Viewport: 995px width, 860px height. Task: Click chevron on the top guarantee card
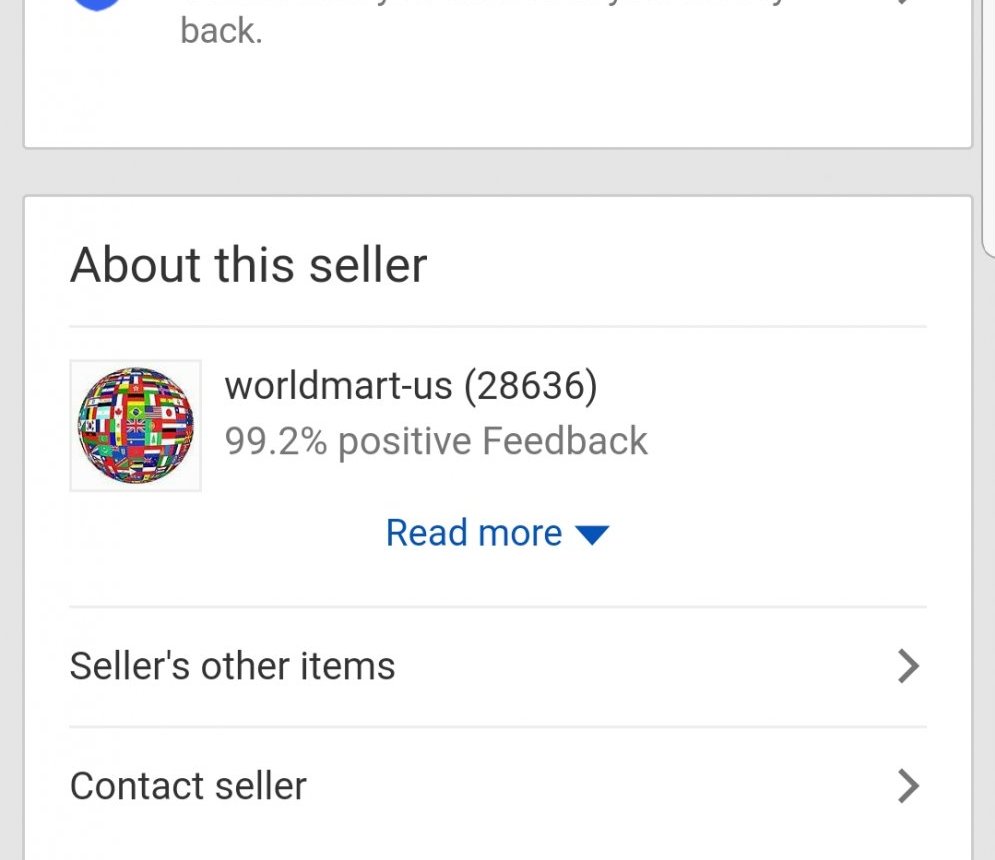point(905,3)
